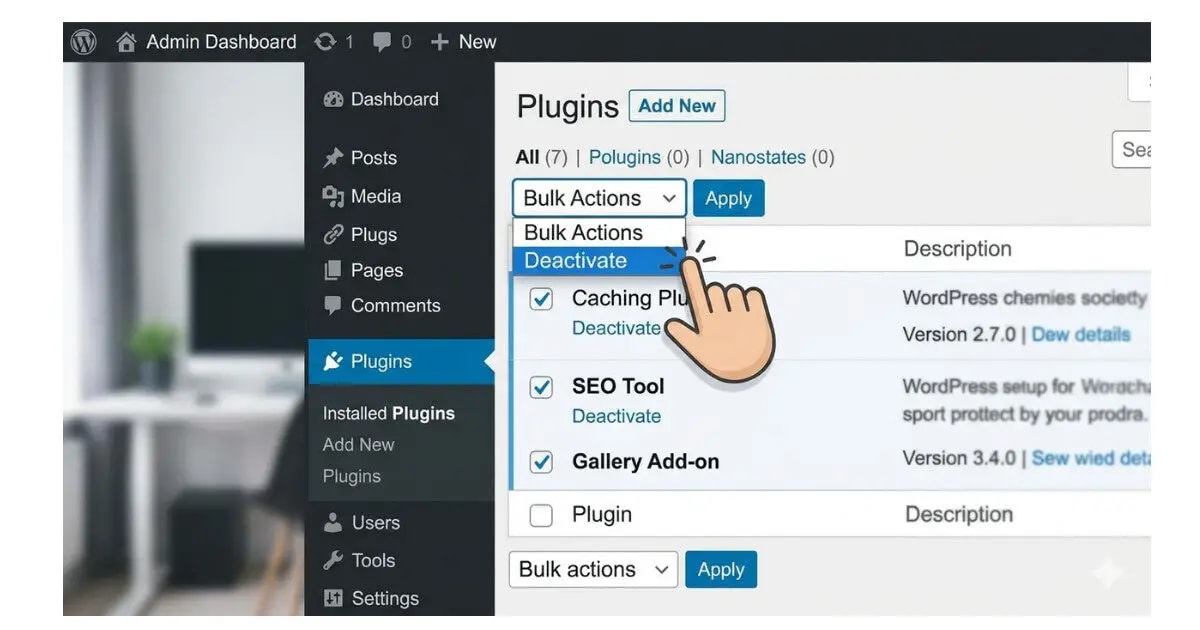
Task: Click the WordPress logo icon
Action: (x=84, y=41)
